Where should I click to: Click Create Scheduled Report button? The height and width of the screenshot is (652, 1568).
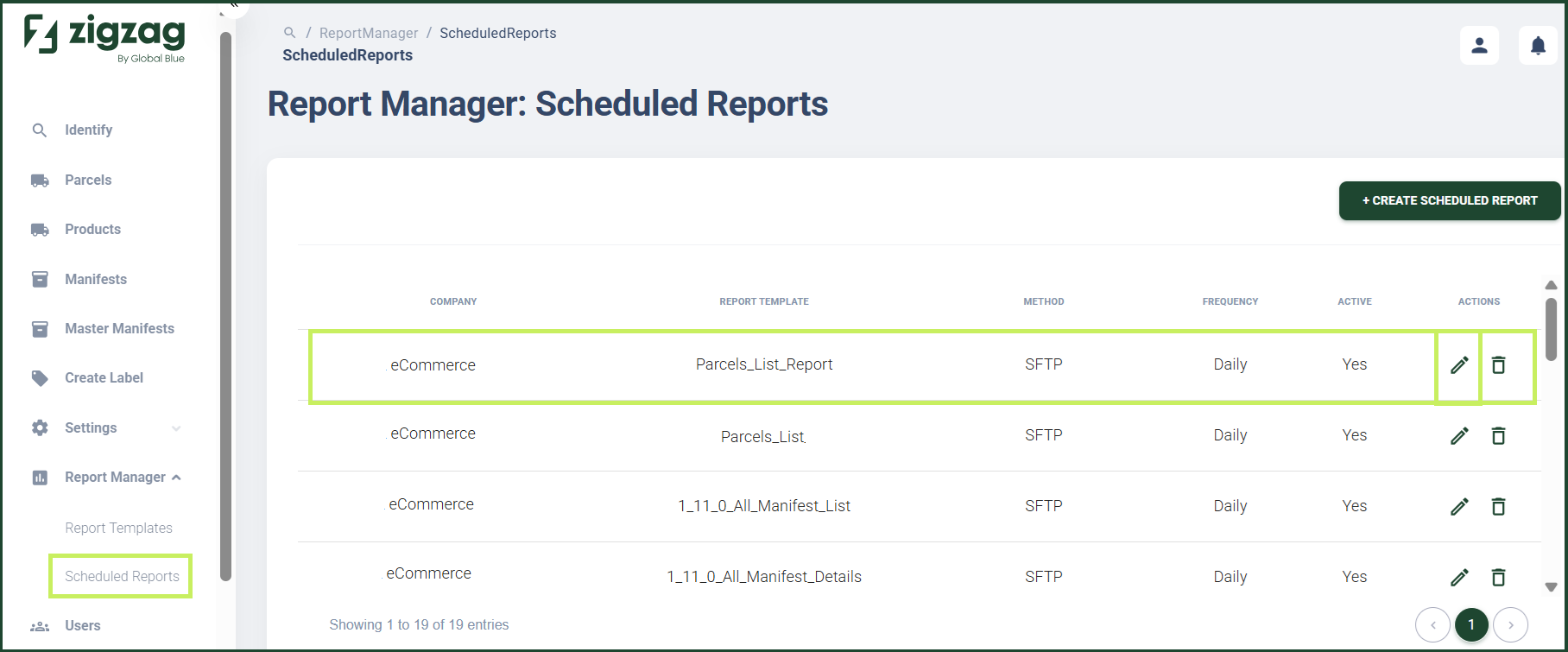(1450, 200)
